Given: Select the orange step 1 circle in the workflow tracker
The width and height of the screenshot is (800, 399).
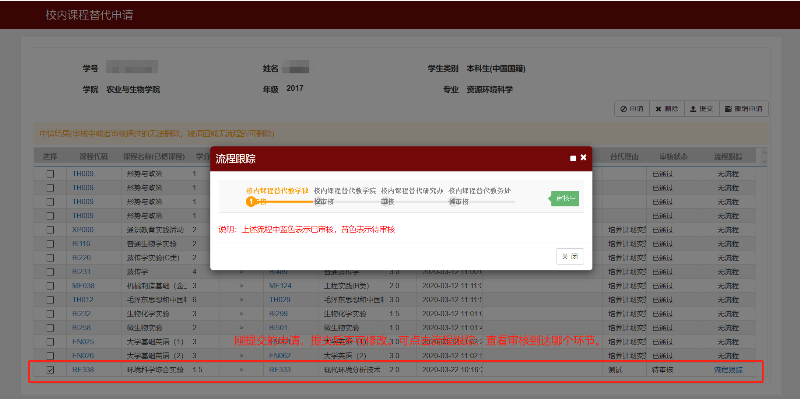Looking at the screenshot, I should [x=251, y=202].
